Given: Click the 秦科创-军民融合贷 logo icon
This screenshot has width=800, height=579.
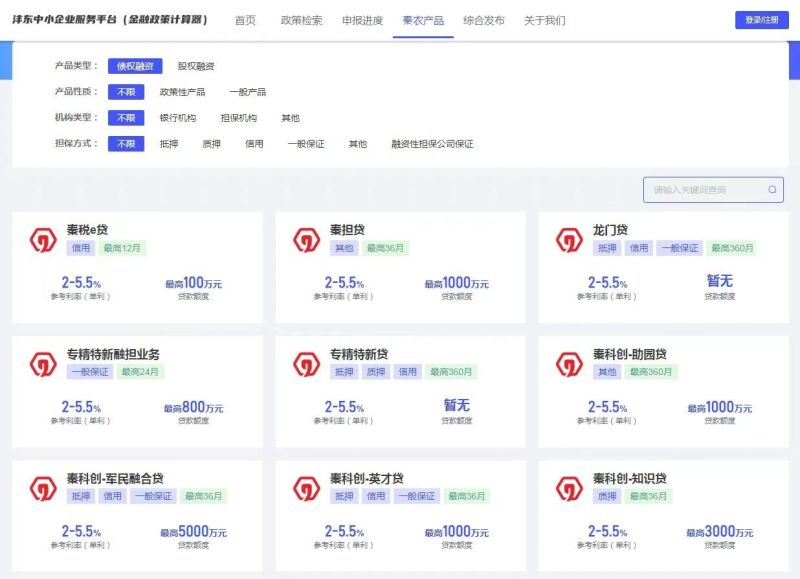Looking at the screenshot, I should pos(43,488).
